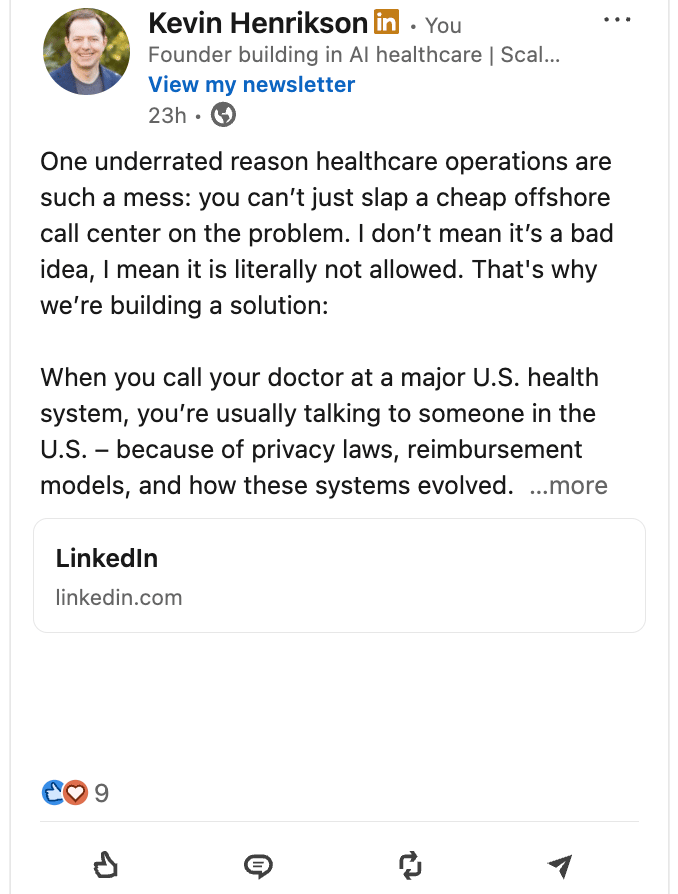The height and width of the screenshot is (894, 678).
Task: Click the Send paper-plane icon
Action: pyautogui.click(x=561, y=865)
